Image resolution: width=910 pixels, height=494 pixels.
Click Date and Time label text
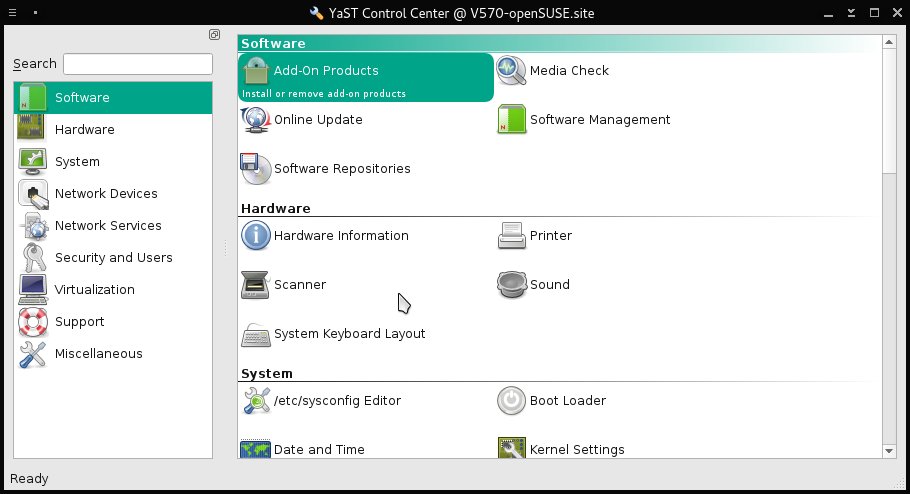point(319,449)
